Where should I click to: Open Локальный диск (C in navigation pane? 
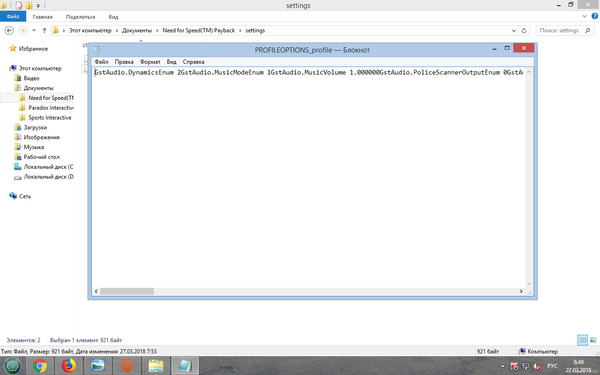pyautogui.click(x=48, y=167)
